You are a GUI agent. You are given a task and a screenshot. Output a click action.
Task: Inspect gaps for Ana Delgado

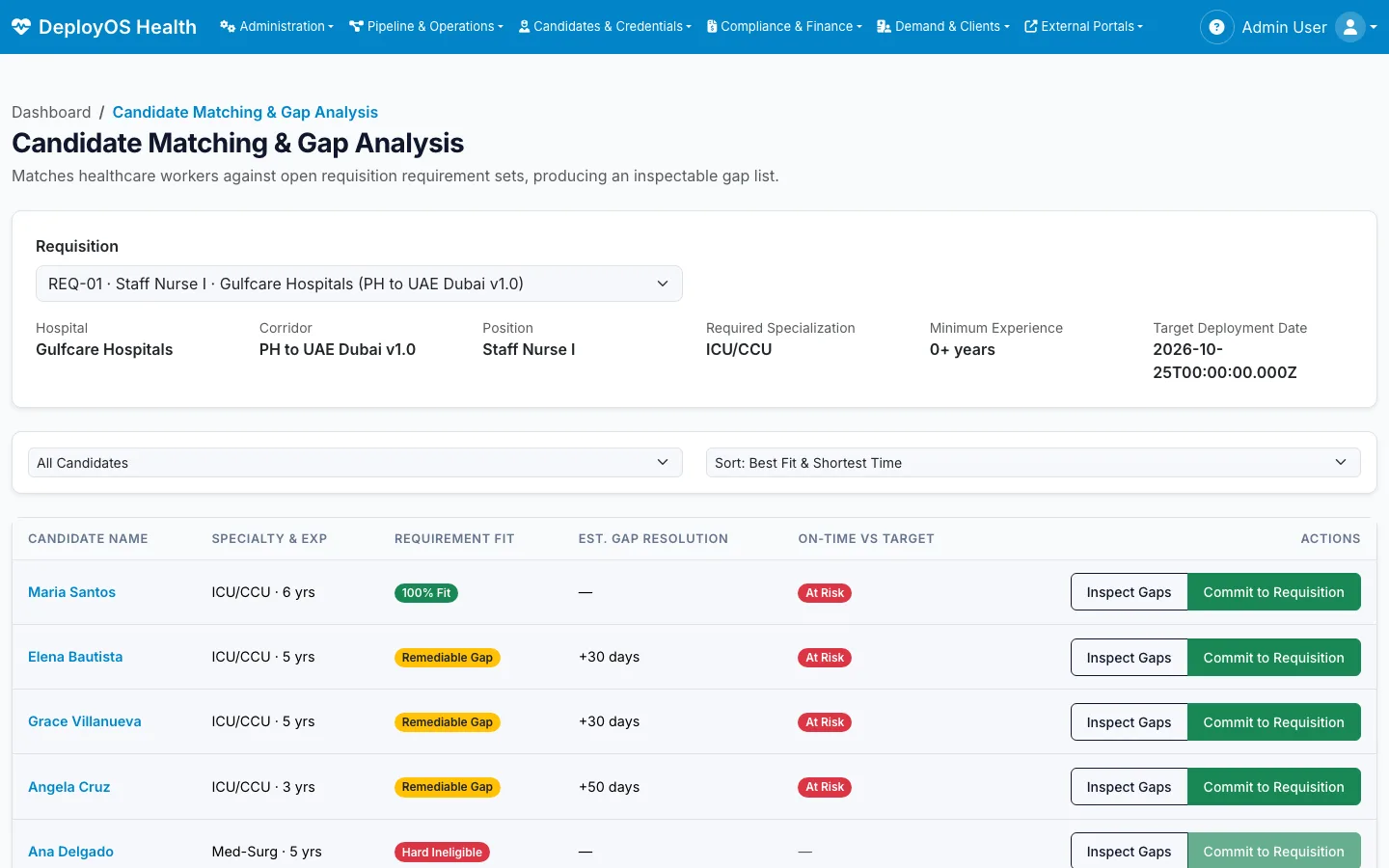point(1129,852)
